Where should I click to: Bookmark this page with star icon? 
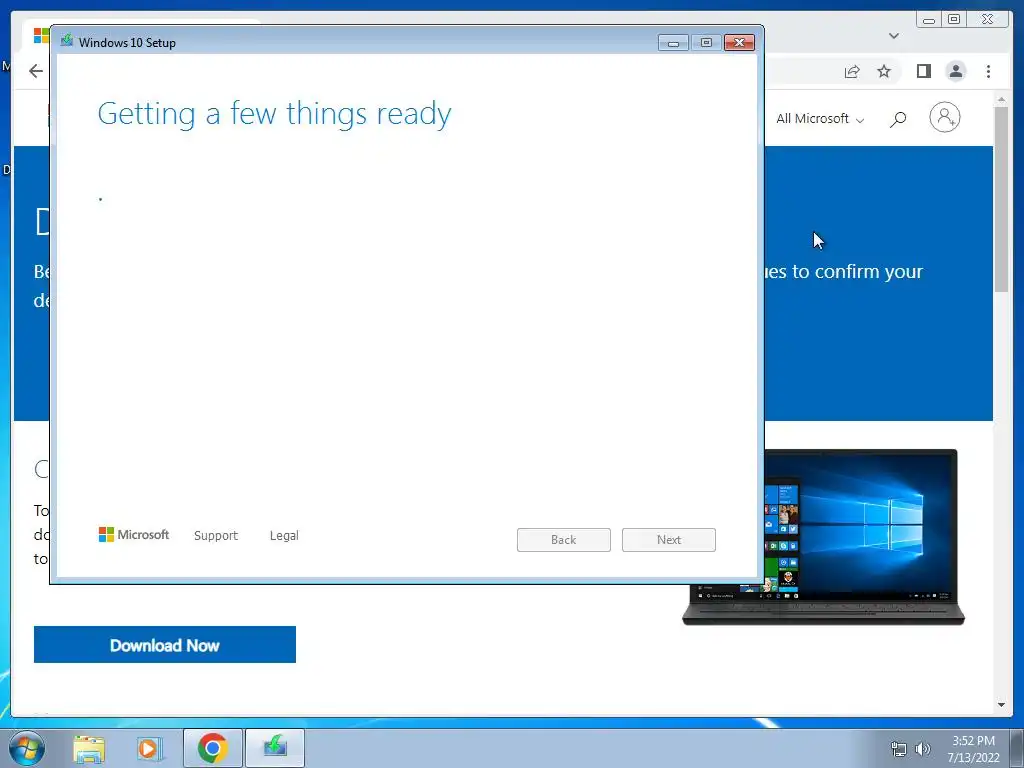pos(884,71)
